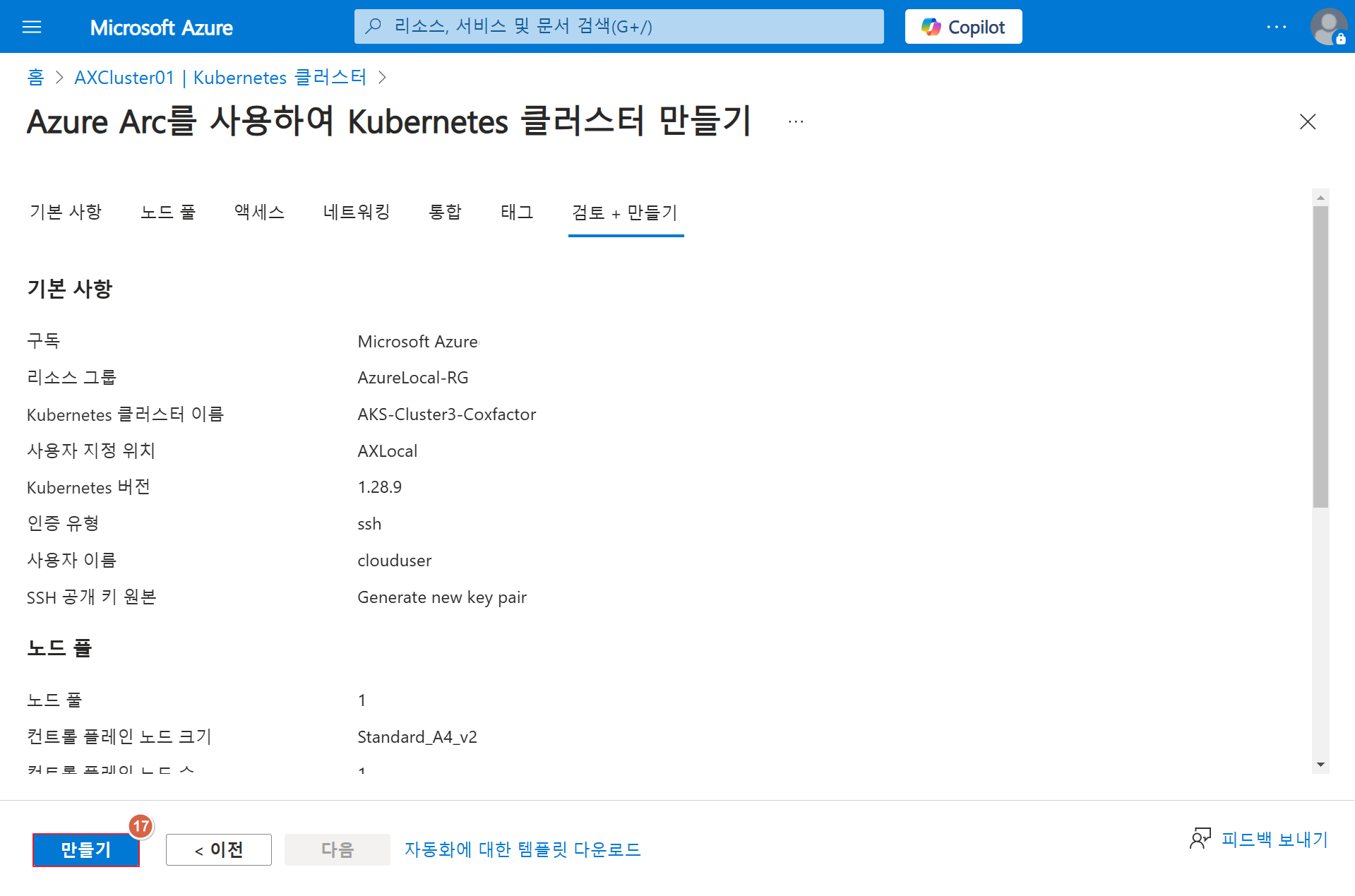Image resolution: width=1355 pixels, height=896 pixels.
Task: Switch to the 기본 사항 tab
Action: (66, 212)
